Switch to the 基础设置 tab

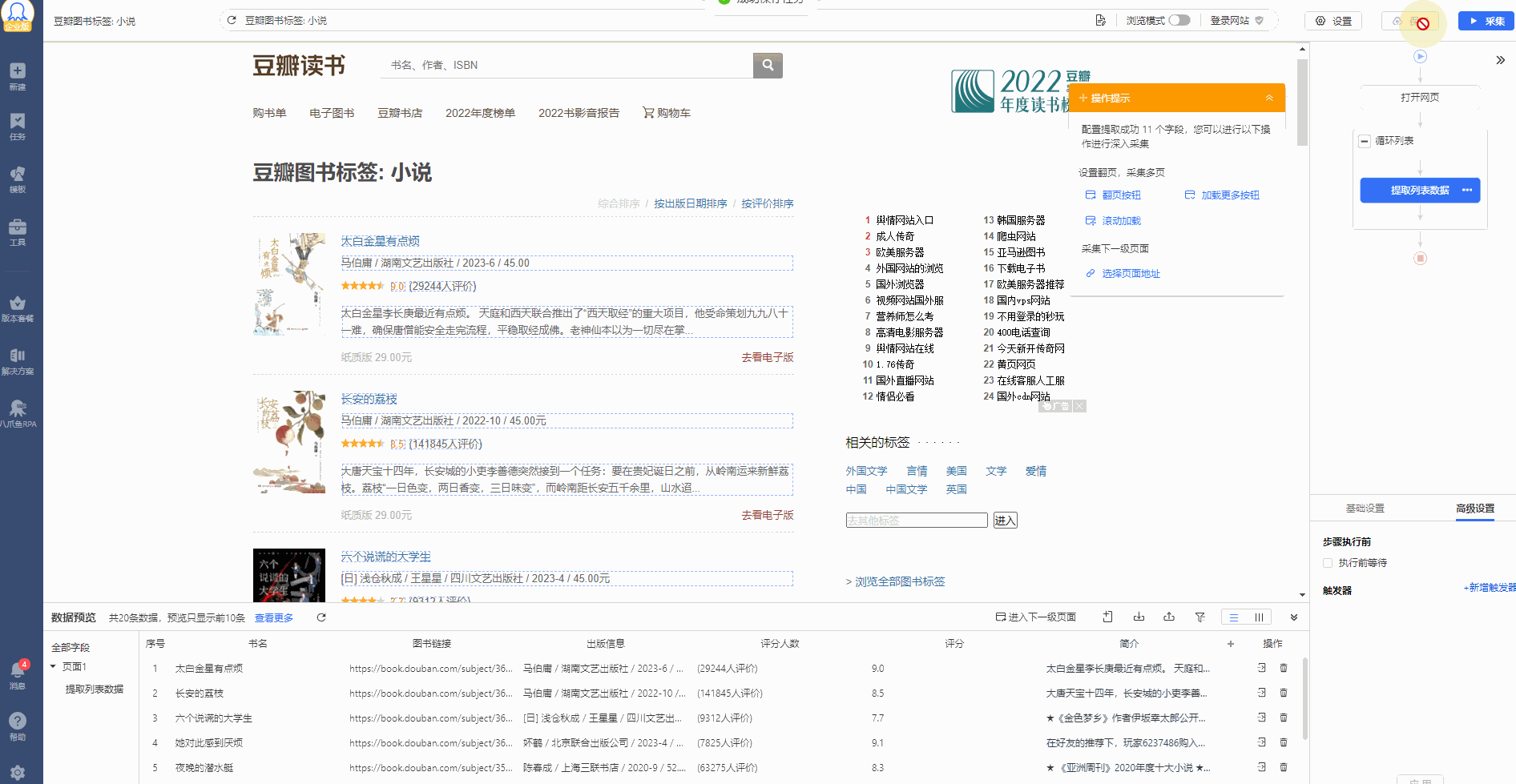pyautogui.click(x=1365, y=509)
